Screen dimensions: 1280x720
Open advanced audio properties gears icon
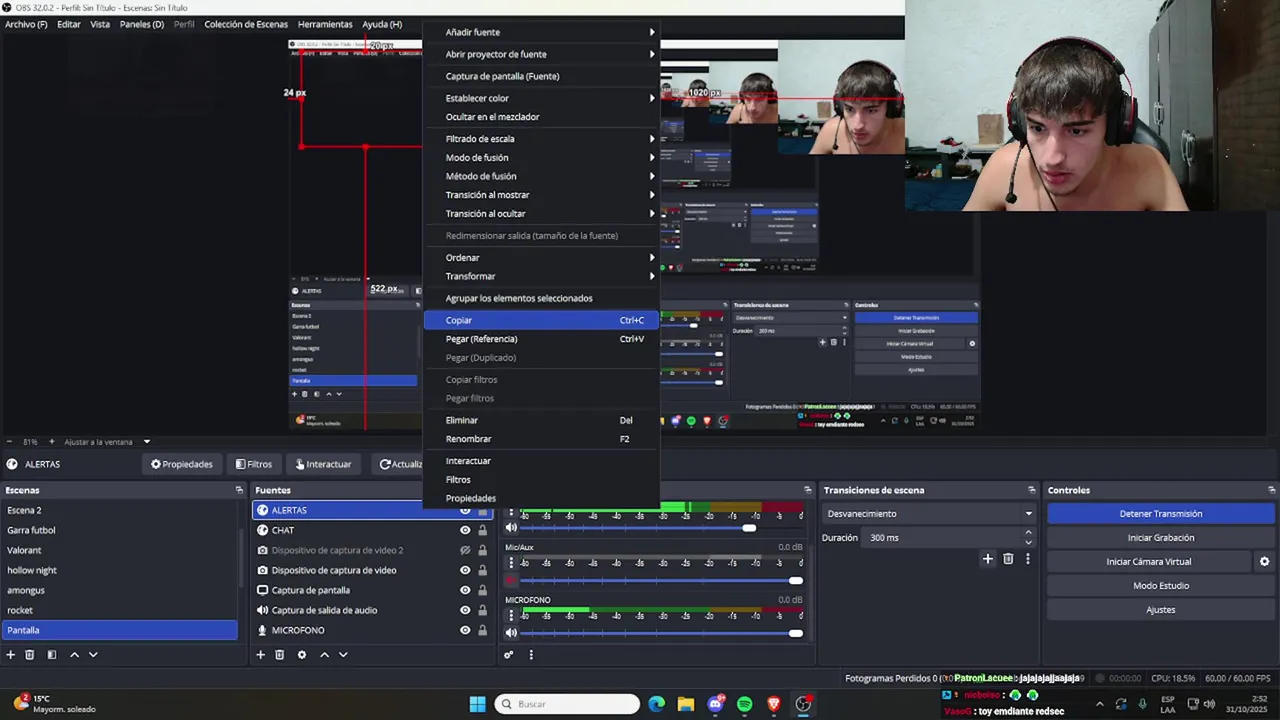tap(509, 655)
